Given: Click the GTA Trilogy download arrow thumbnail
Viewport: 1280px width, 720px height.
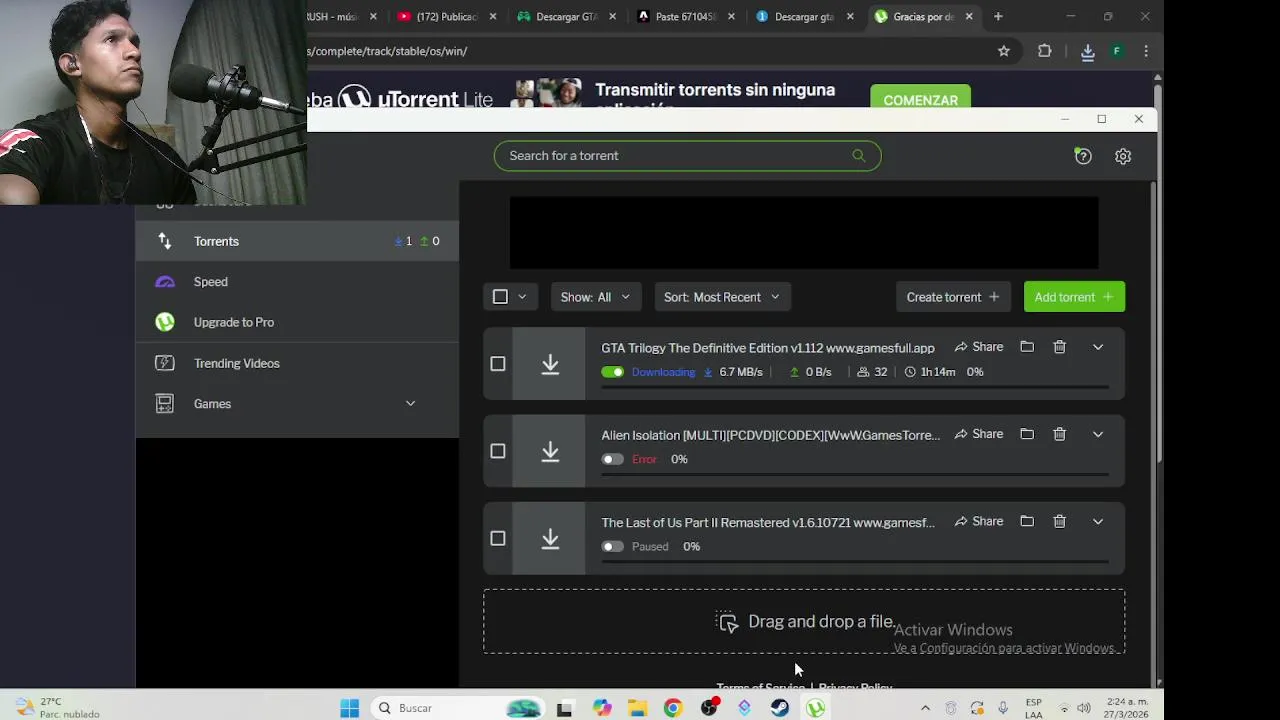Looking at the screenshot, I should click(x=549, y=364).
